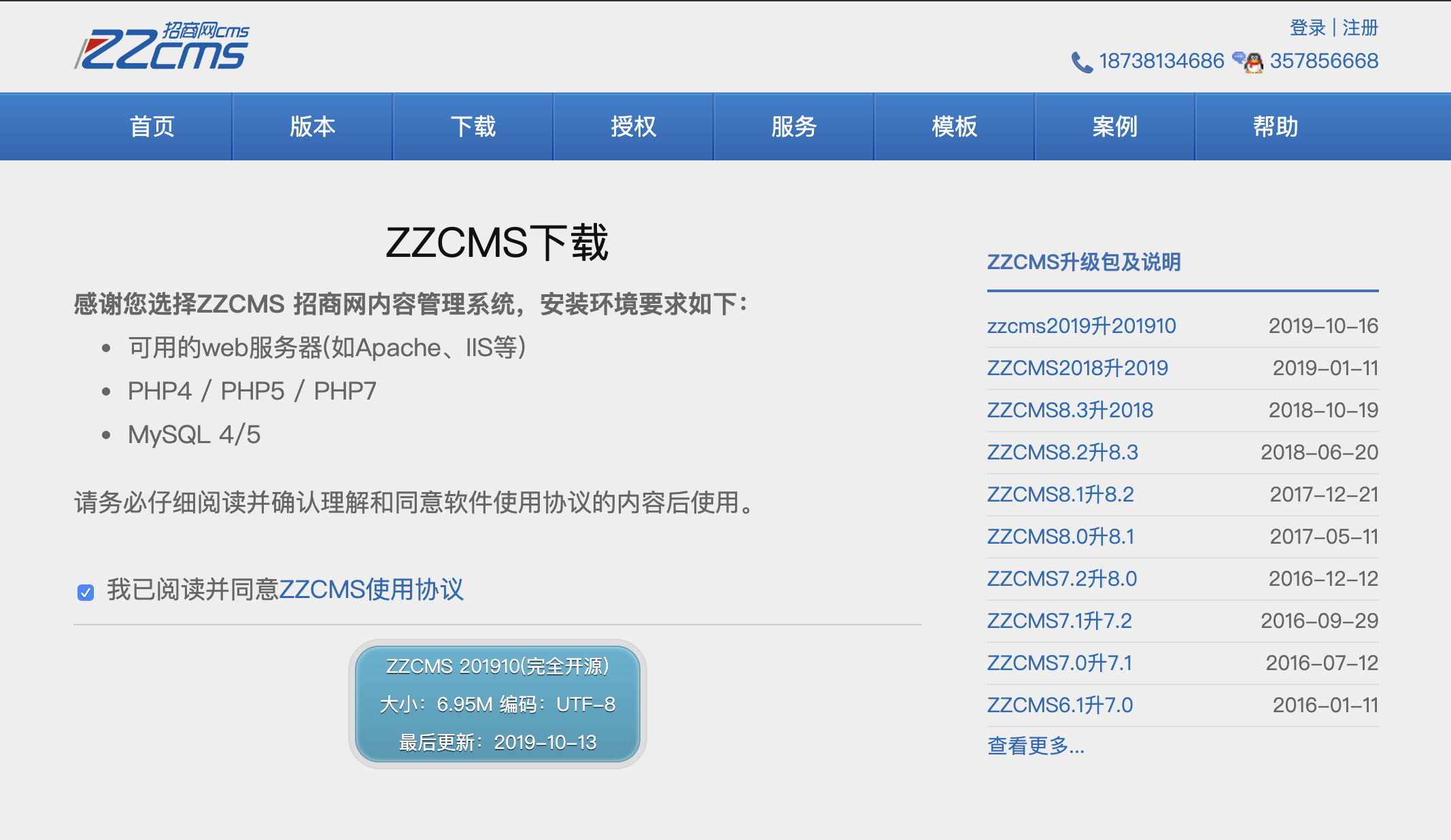Image resolution: width=1451 pixels, height=840 pixels.
Task: Click the ZZCMS logo
Action: click(162, 46)
